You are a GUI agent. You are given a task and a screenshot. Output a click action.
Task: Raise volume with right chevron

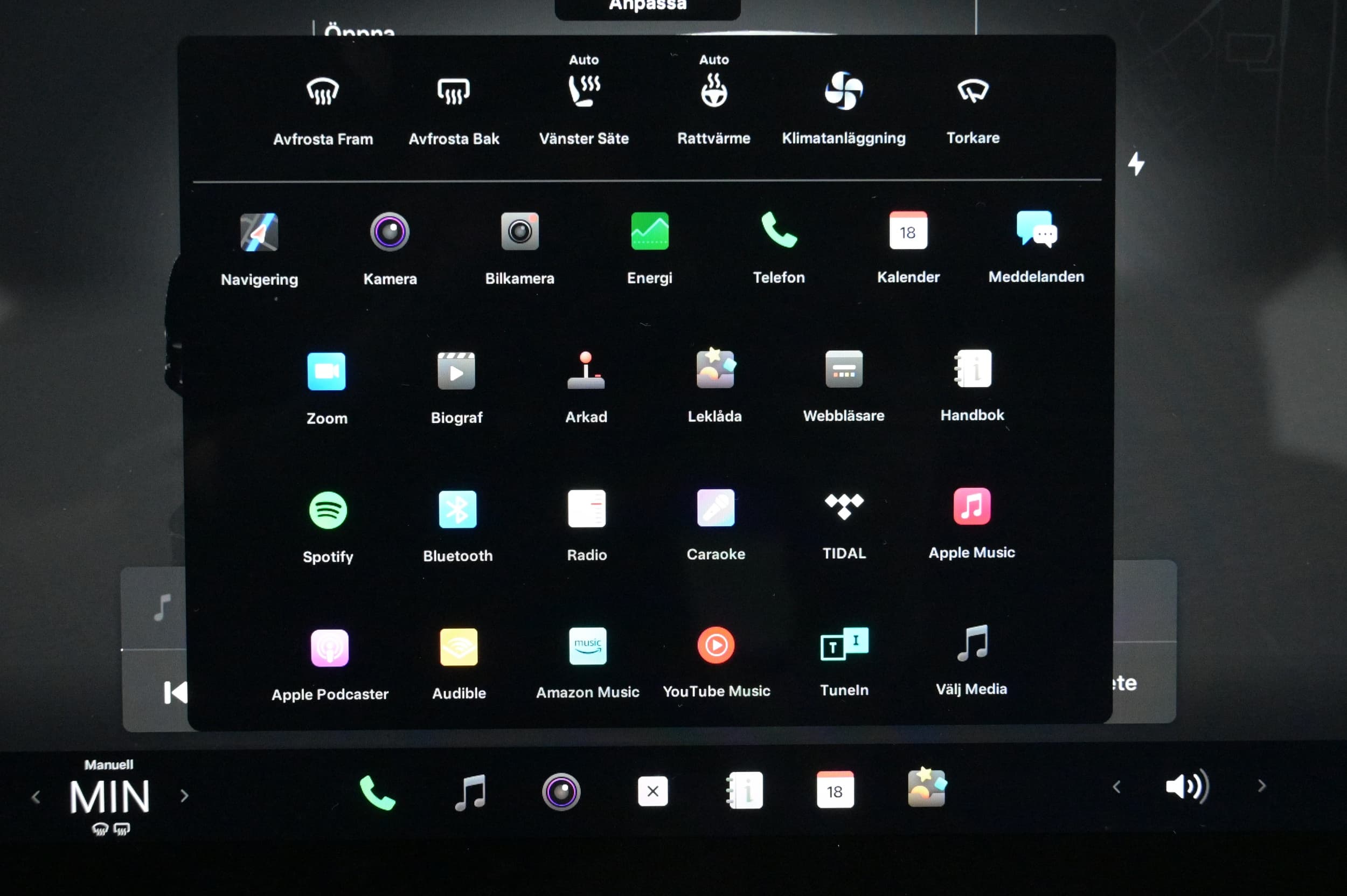(x=1262, y=786)
